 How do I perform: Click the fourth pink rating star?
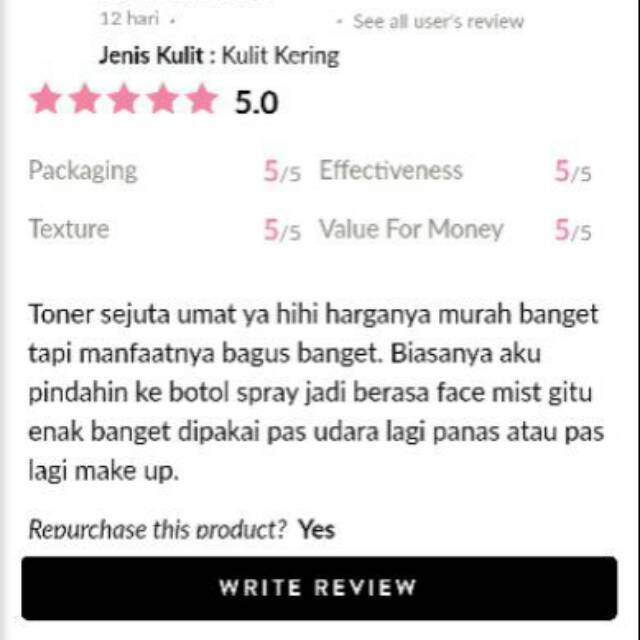tap(163, 98)
